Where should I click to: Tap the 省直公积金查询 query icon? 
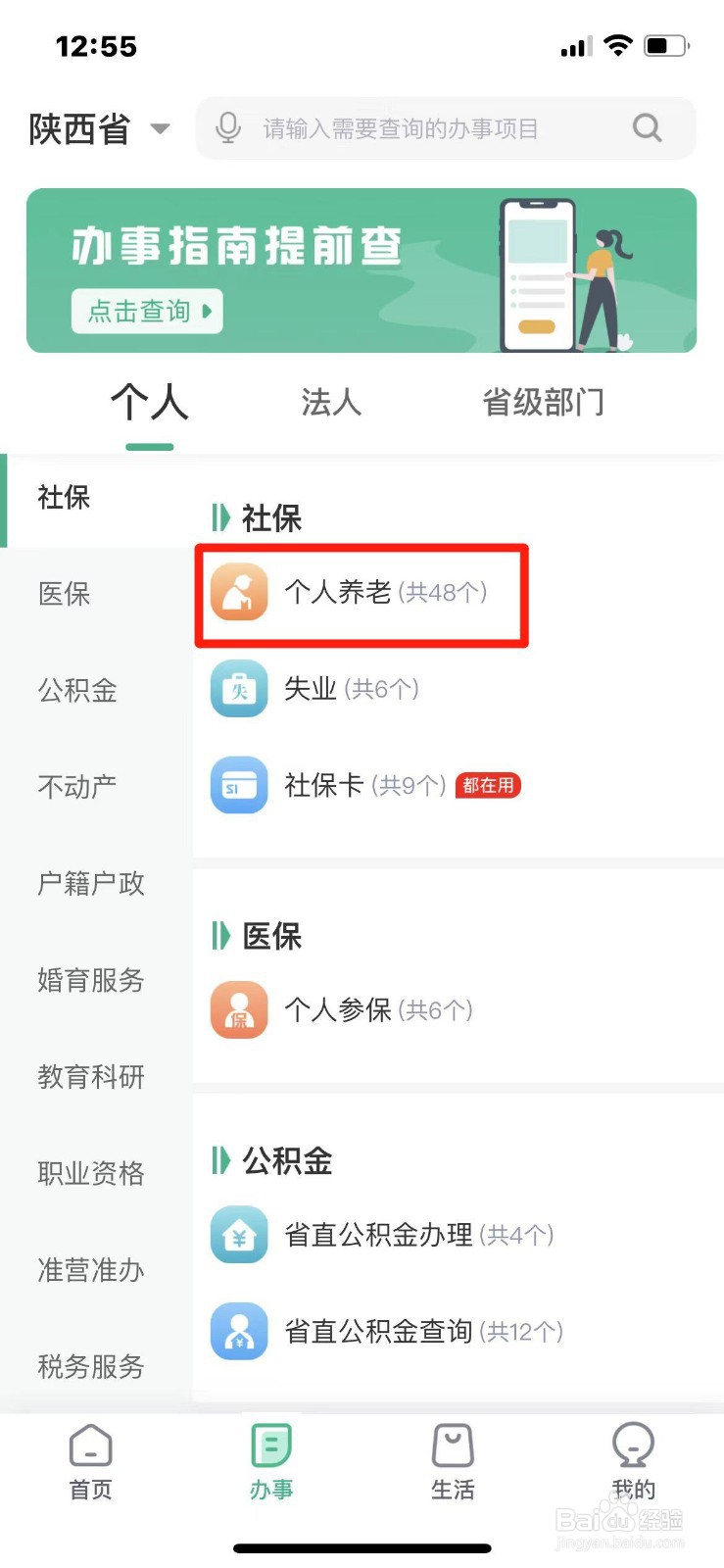pyautogui.click(x=238, y=1332)
